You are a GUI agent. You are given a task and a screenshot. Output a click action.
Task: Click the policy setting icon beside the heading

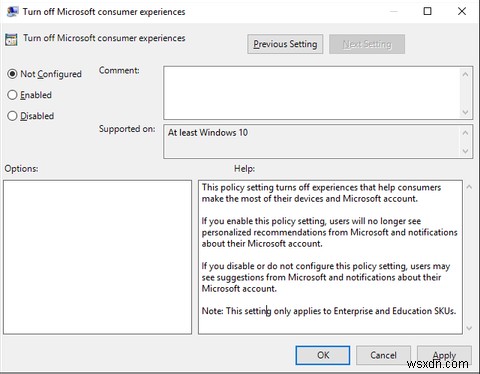(x=11, y=39)
